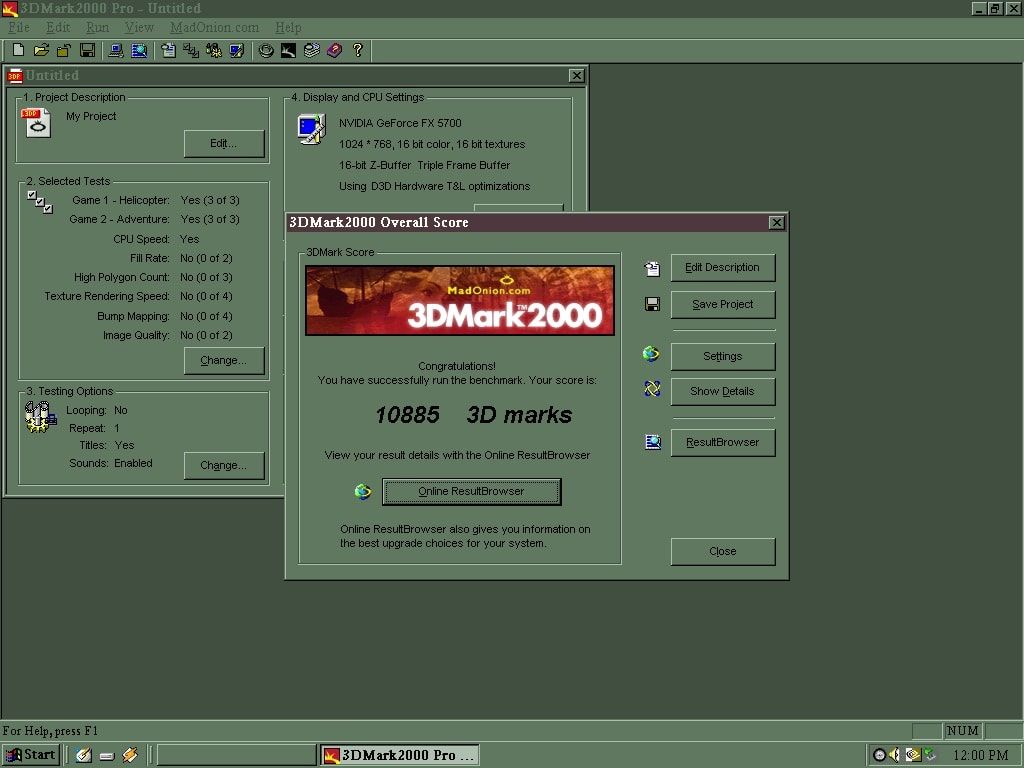
Task: Click the floppy icon beside Save Project
Action: tap(652, 304)
